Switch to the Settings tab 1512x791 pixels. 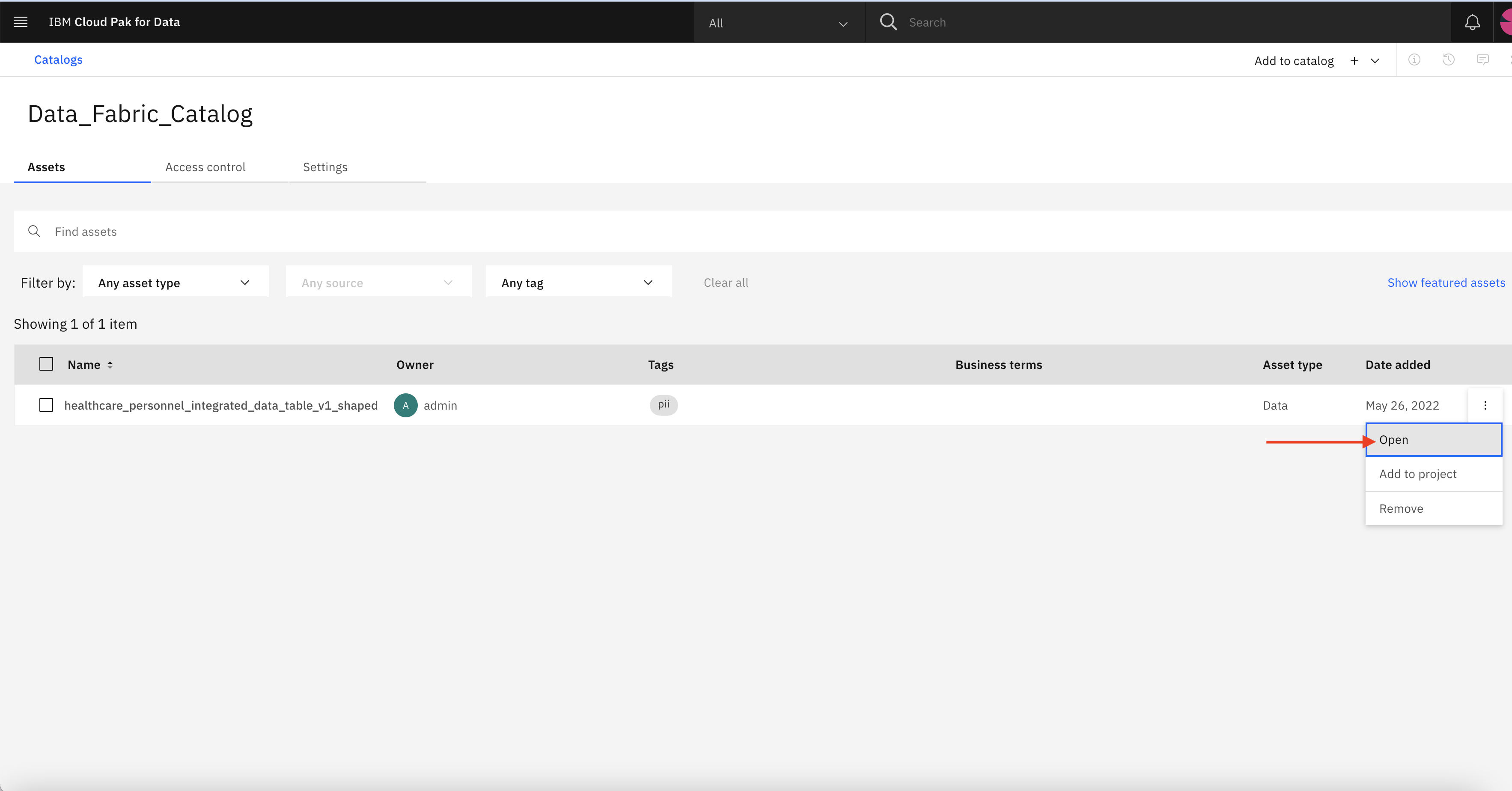coord(357,167)
